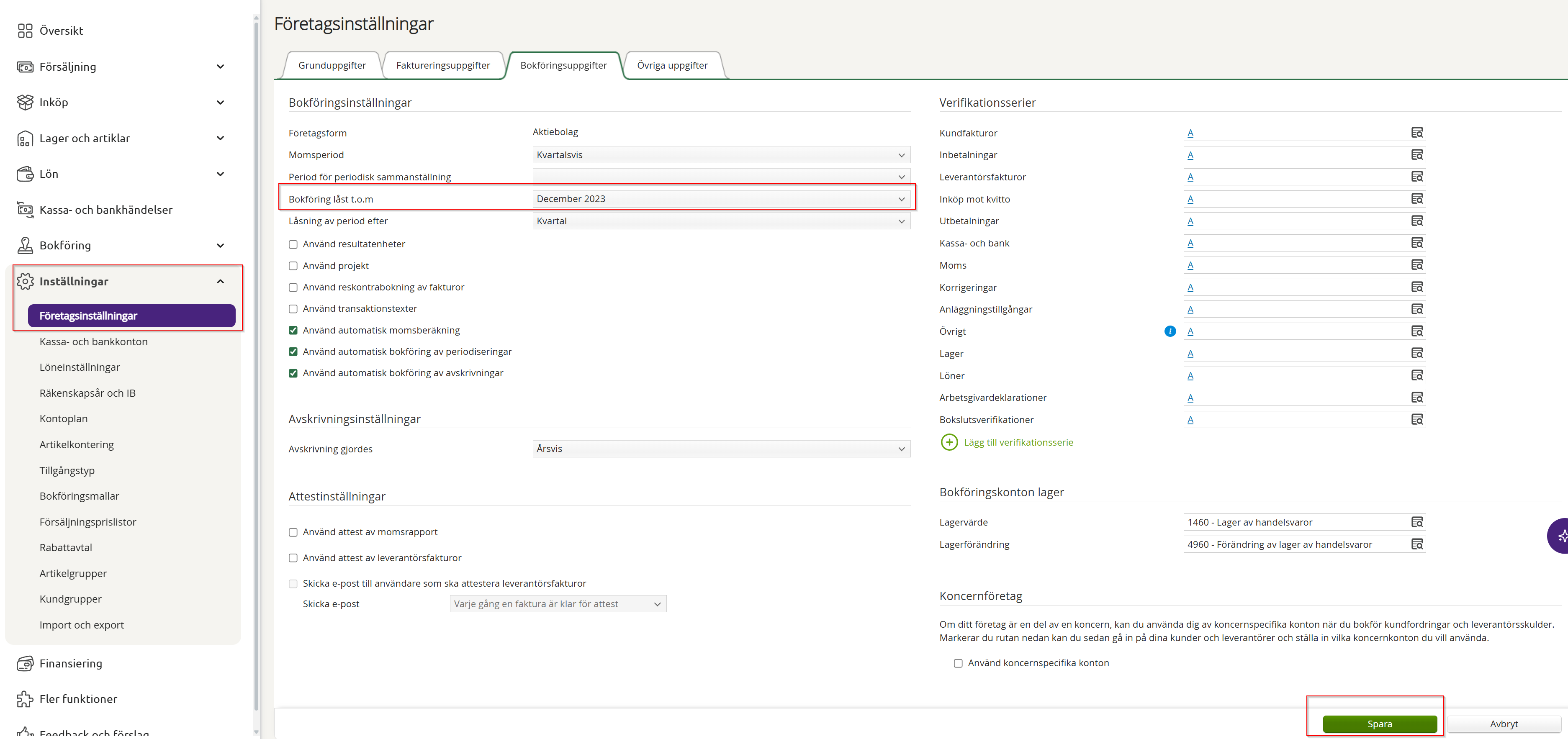Open Låsning av period efter dropdown
The width and height of the screenshot is (1568, 739).
pos(721,221)
